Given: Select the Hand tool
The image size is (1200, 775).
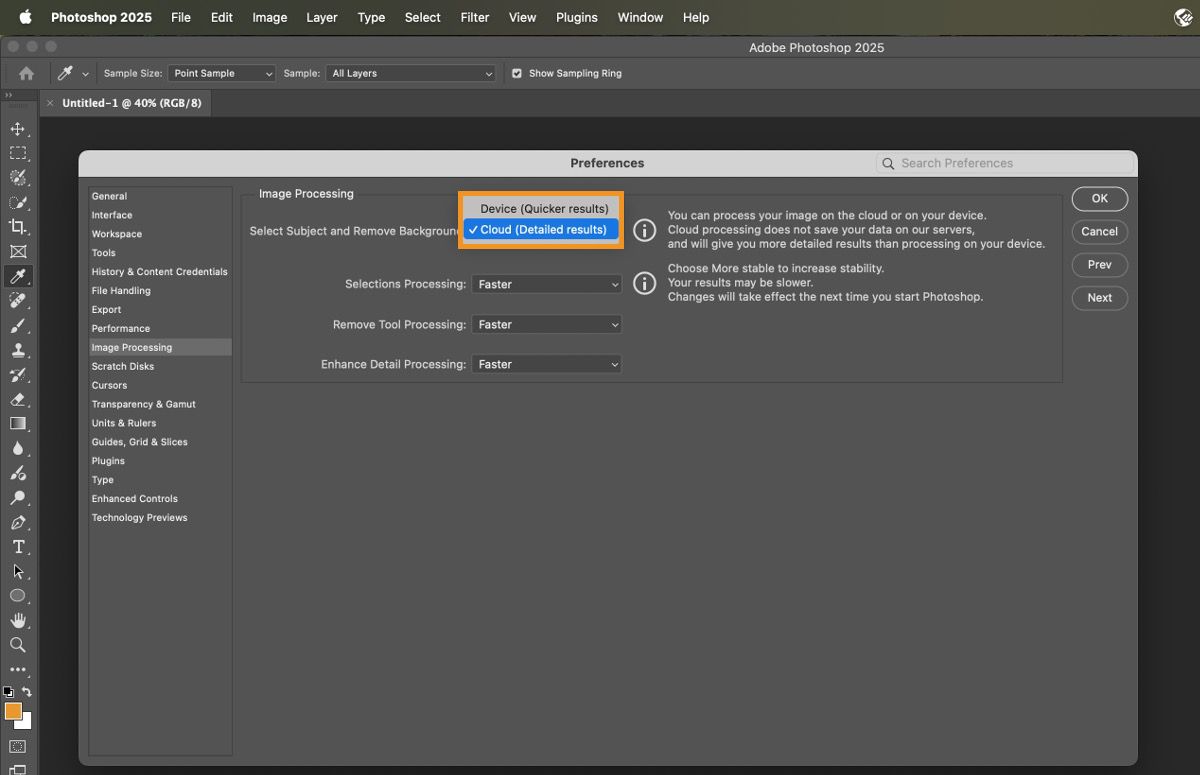Looking at the screenshot, I should click(x=18, y=620).
